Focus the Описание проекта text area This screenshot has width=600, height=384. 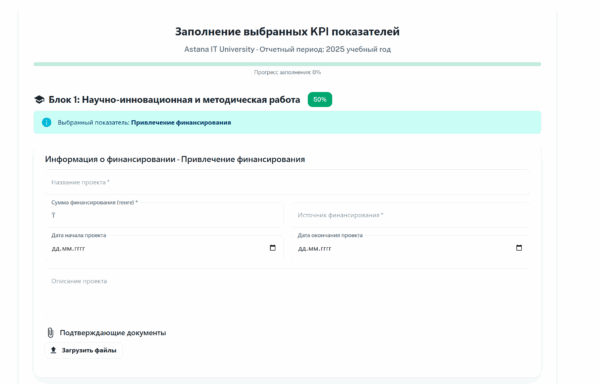287,293
